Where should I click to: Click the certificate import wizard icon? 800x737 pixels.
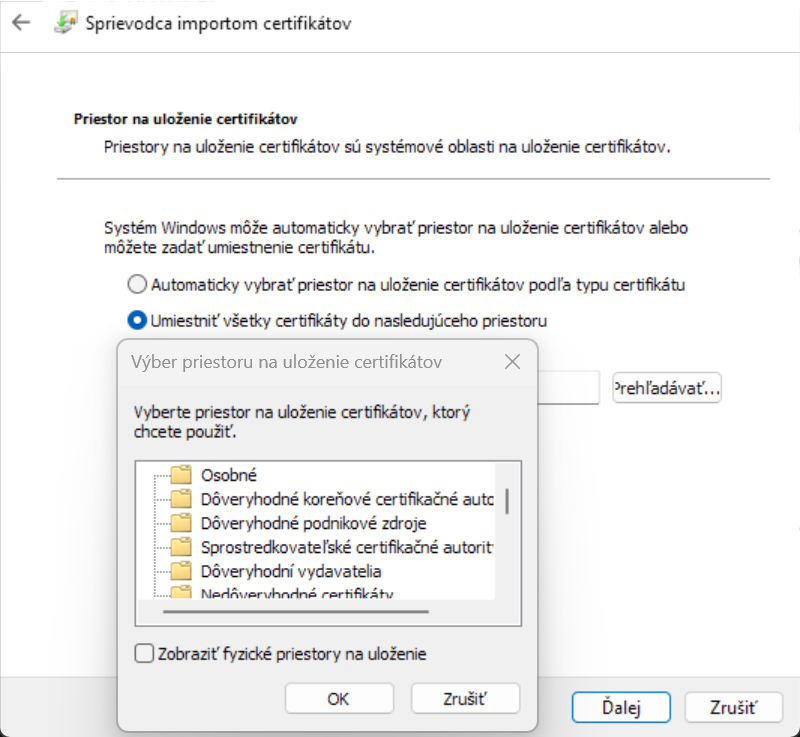63,22
